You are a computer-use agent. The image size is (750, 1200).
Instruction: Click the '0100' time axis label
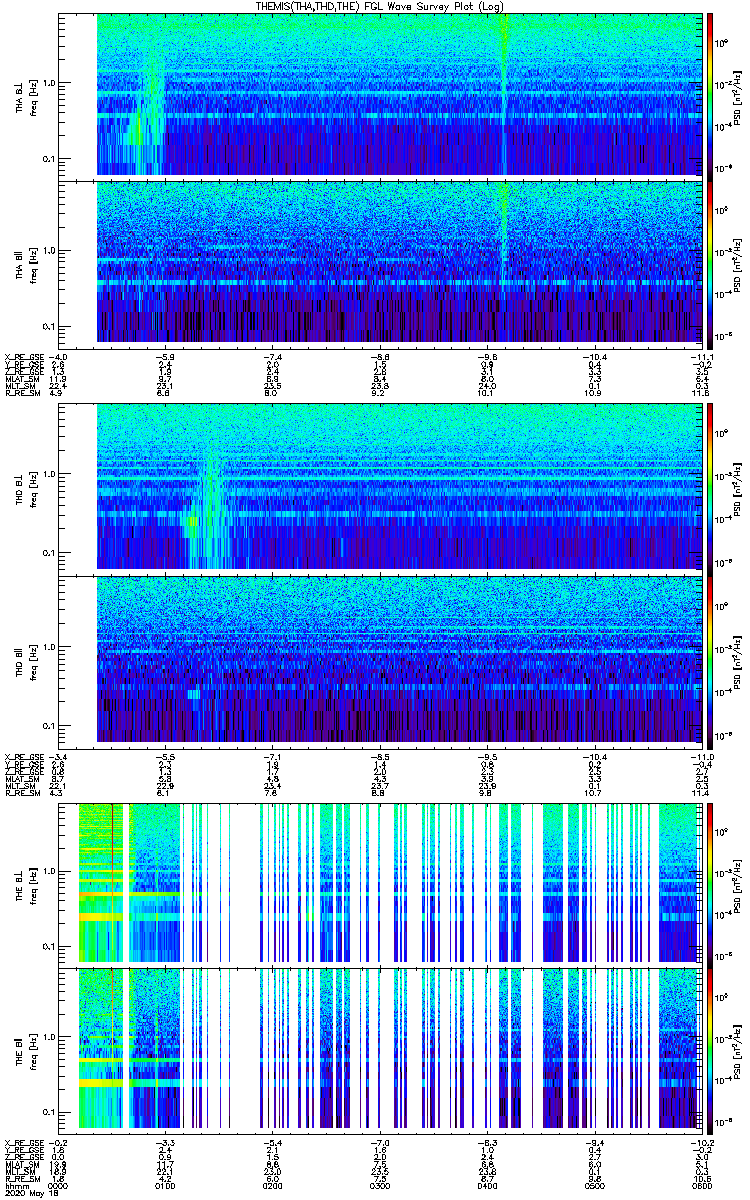165,1186
